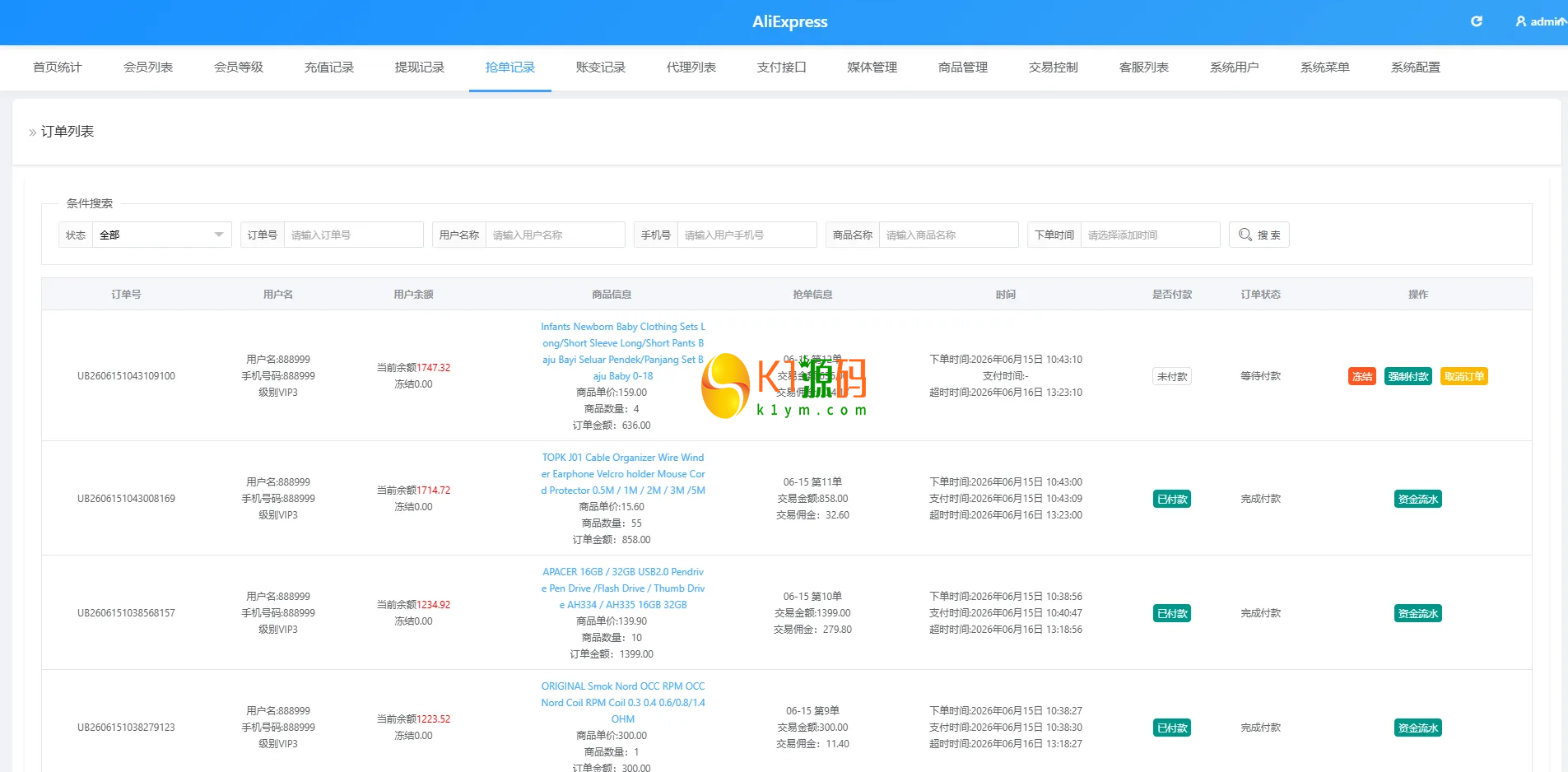1568x772 pixels.
Task: Click 资金流水 for order UB2606151043008169
Action: (x=1418, y=499)
